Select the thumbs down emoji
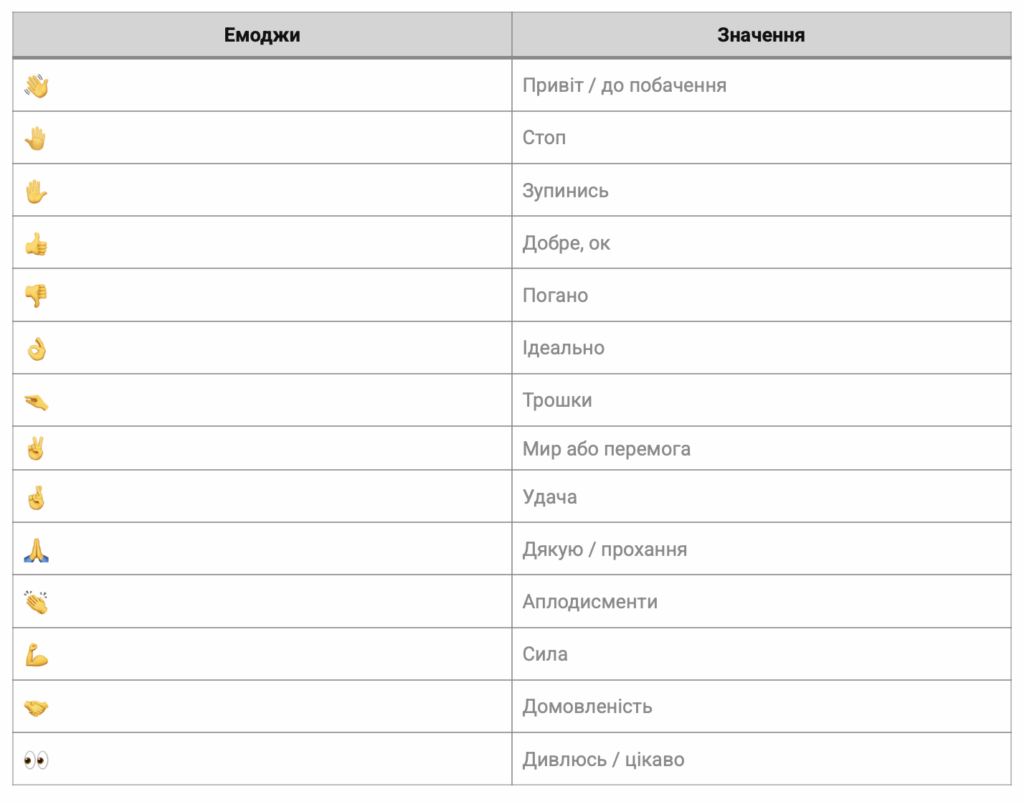Viewport: 1024px width, 802px height. (36, 296)
